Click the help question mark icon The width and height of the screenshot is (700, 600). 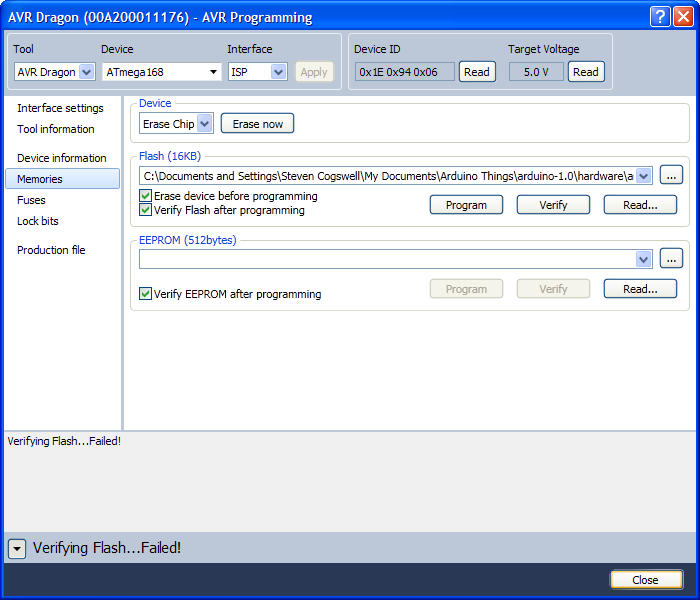pyautogui.click(x=659, y=16)
